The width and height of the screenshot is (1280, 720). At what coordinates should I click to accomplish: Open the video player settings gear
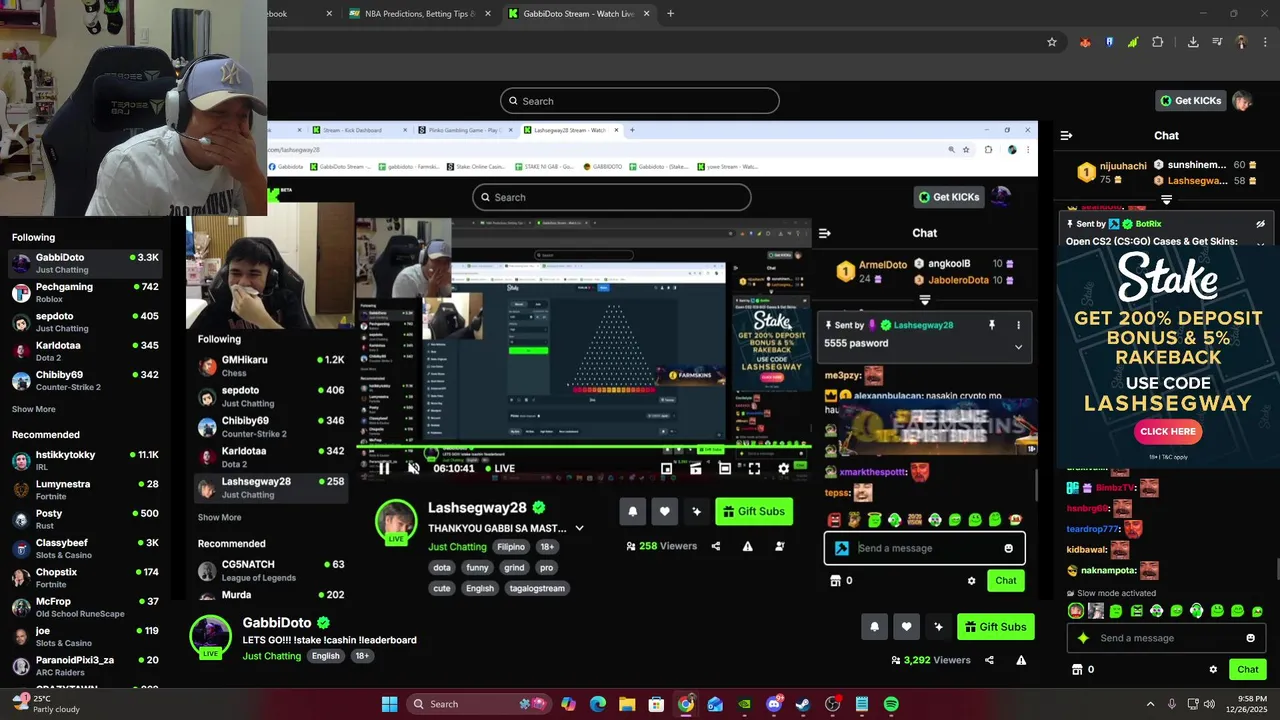[x=784, y=468]
